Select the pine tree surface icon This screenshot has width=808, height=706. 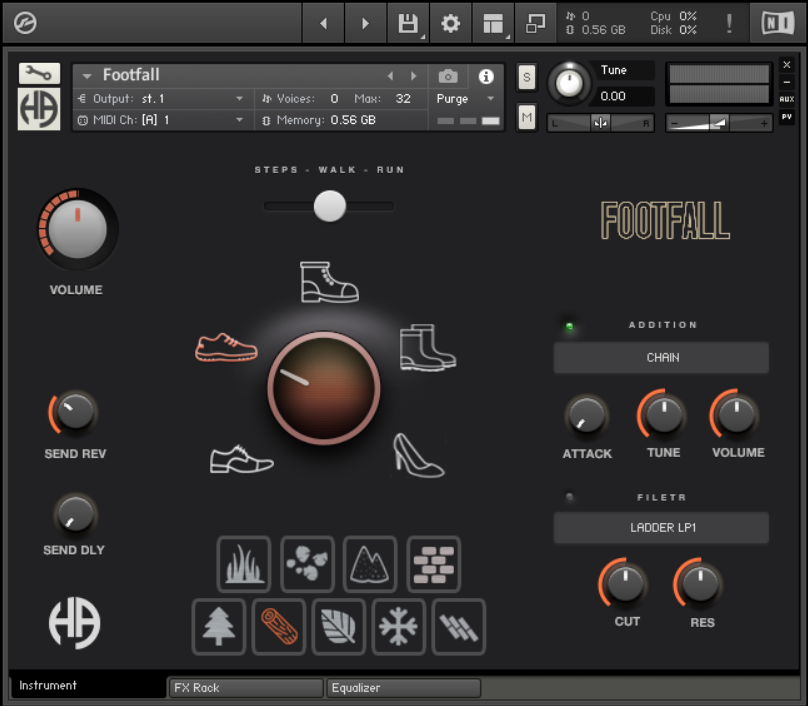218,626
